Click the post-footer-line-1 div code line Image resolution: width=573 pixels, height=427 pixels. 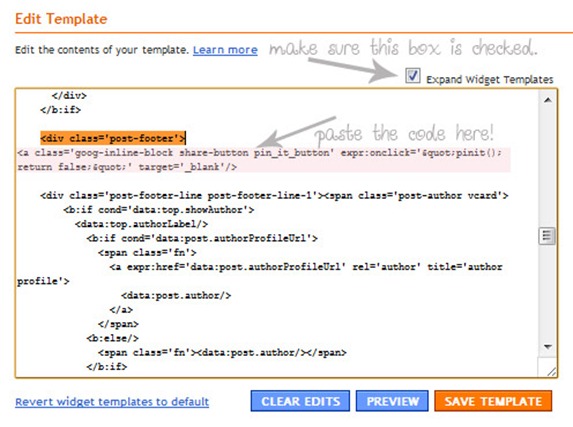point(274,196)
